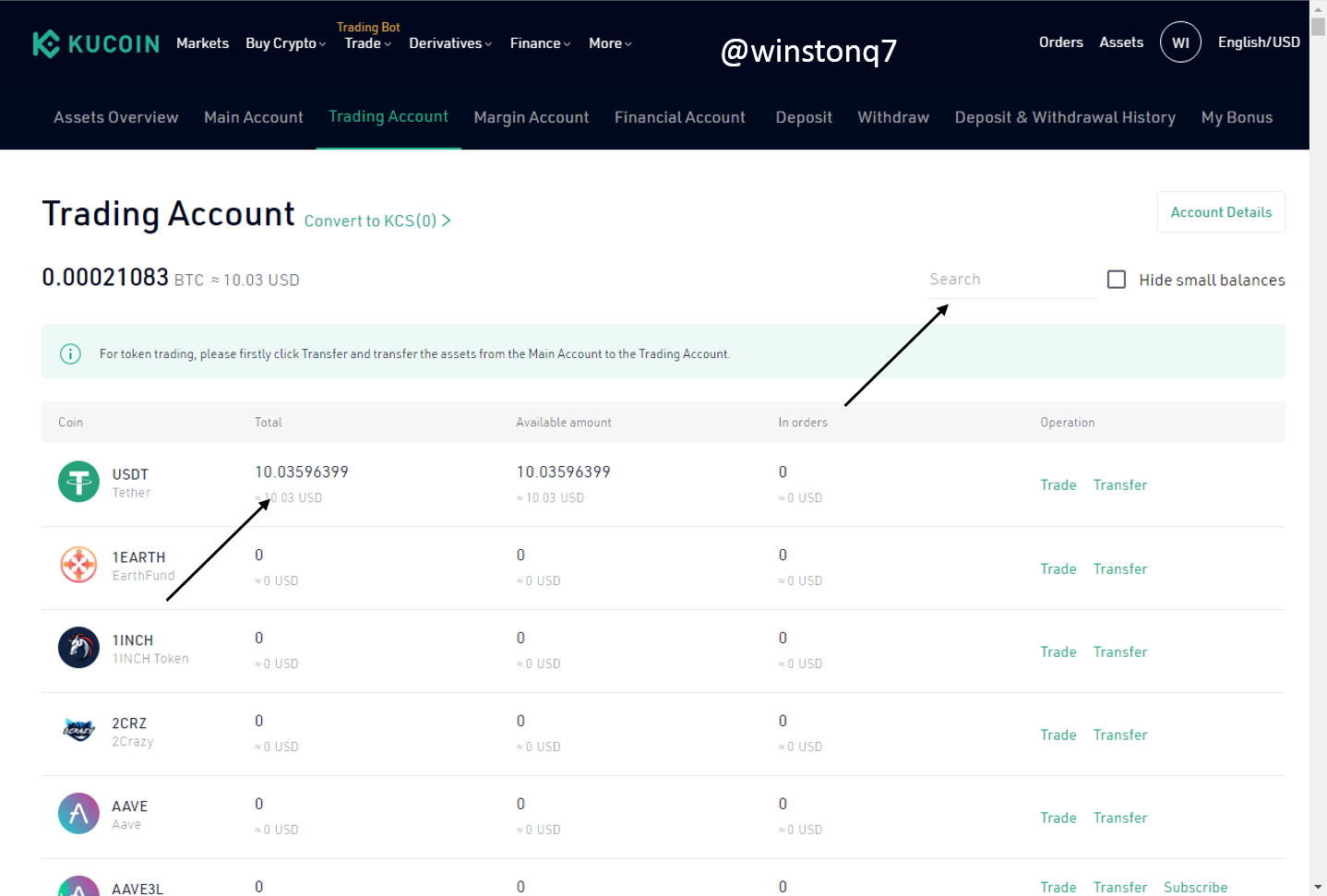The image size is (1327, 896).
Task: Click the info icon in the notice banner
Action: point(70,353)
